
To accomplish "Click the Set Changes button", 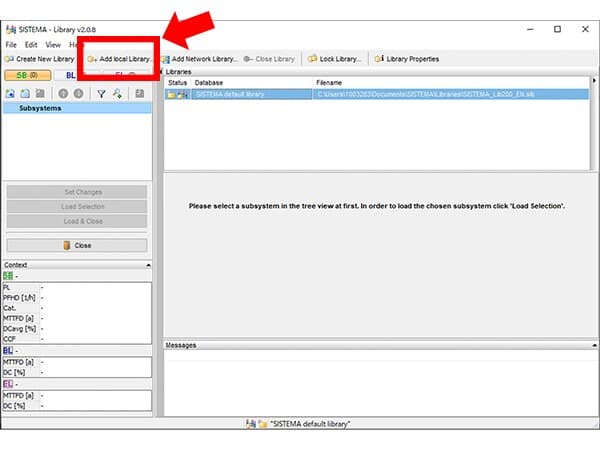I will coord(77,192).
